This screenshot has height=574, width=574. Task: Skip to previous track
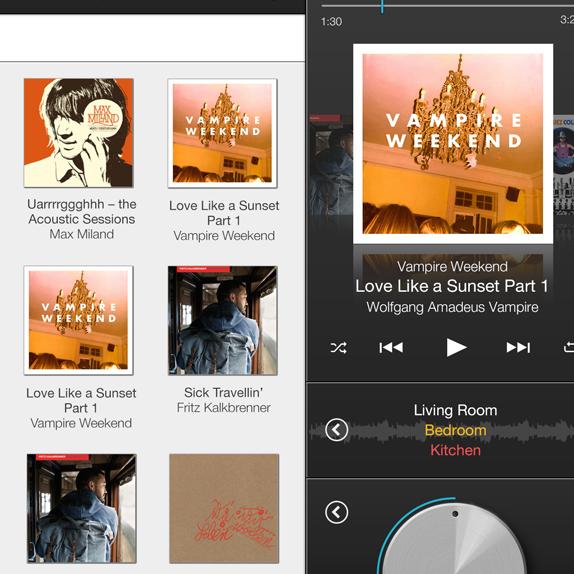(x=391, y=347)
